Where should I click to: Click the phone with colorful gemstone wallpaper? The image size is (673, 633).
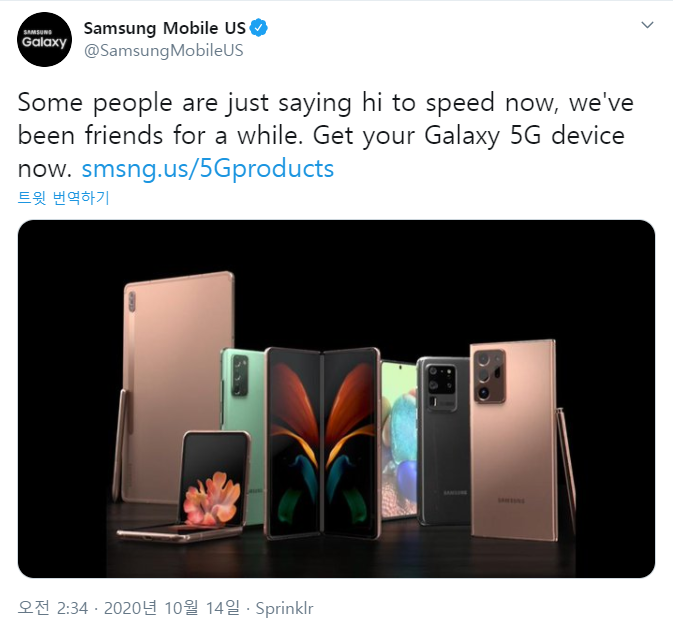(399, 440)
